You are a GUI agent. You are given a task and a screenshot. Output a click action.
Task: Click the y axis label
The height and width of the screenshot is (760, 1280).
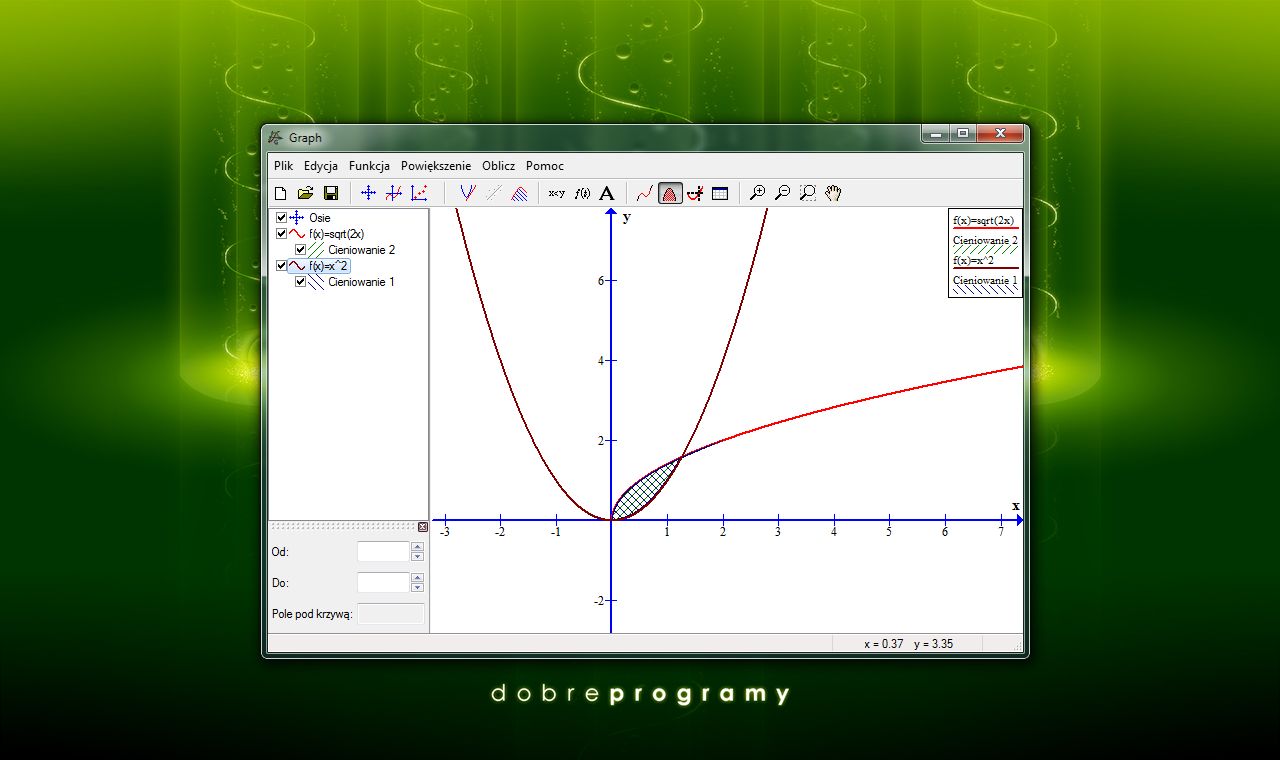point(626,217)
